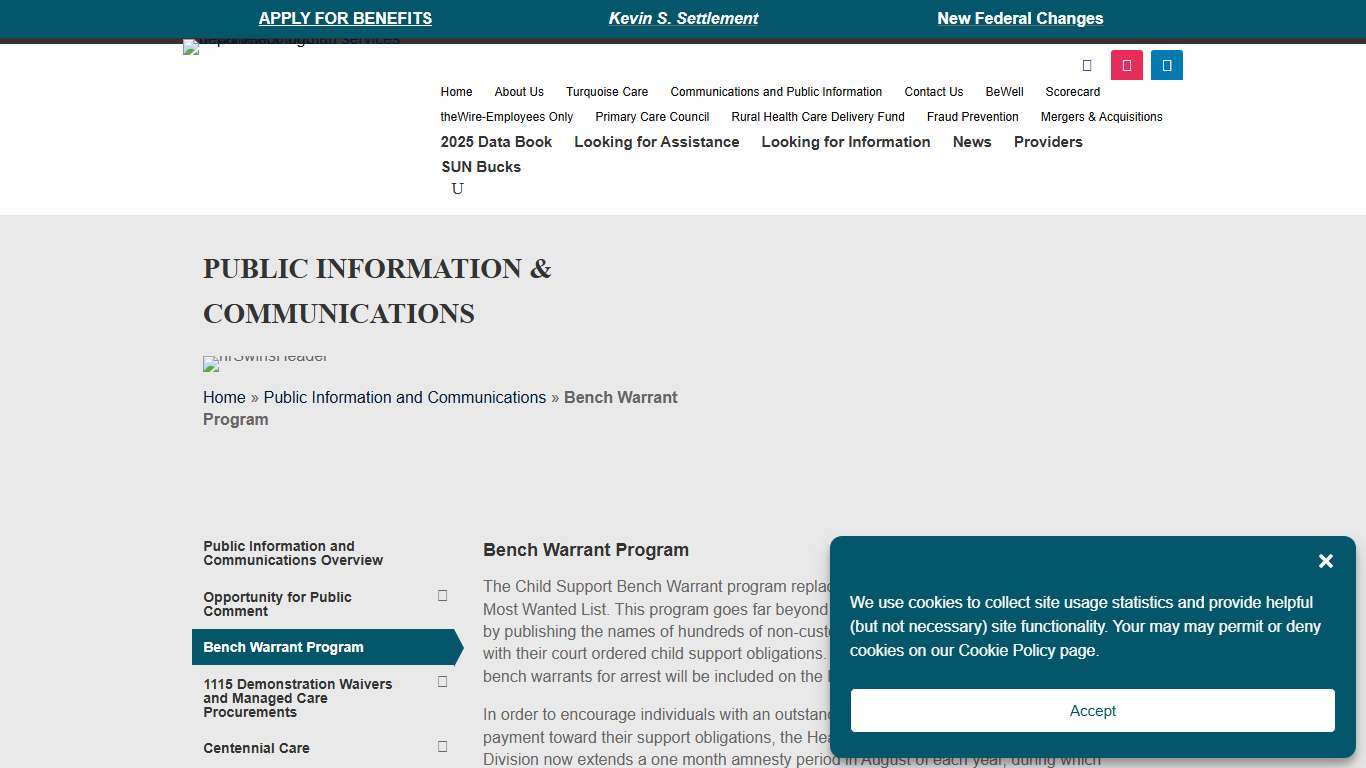Click the search icon below SUN Bucks

457,189
